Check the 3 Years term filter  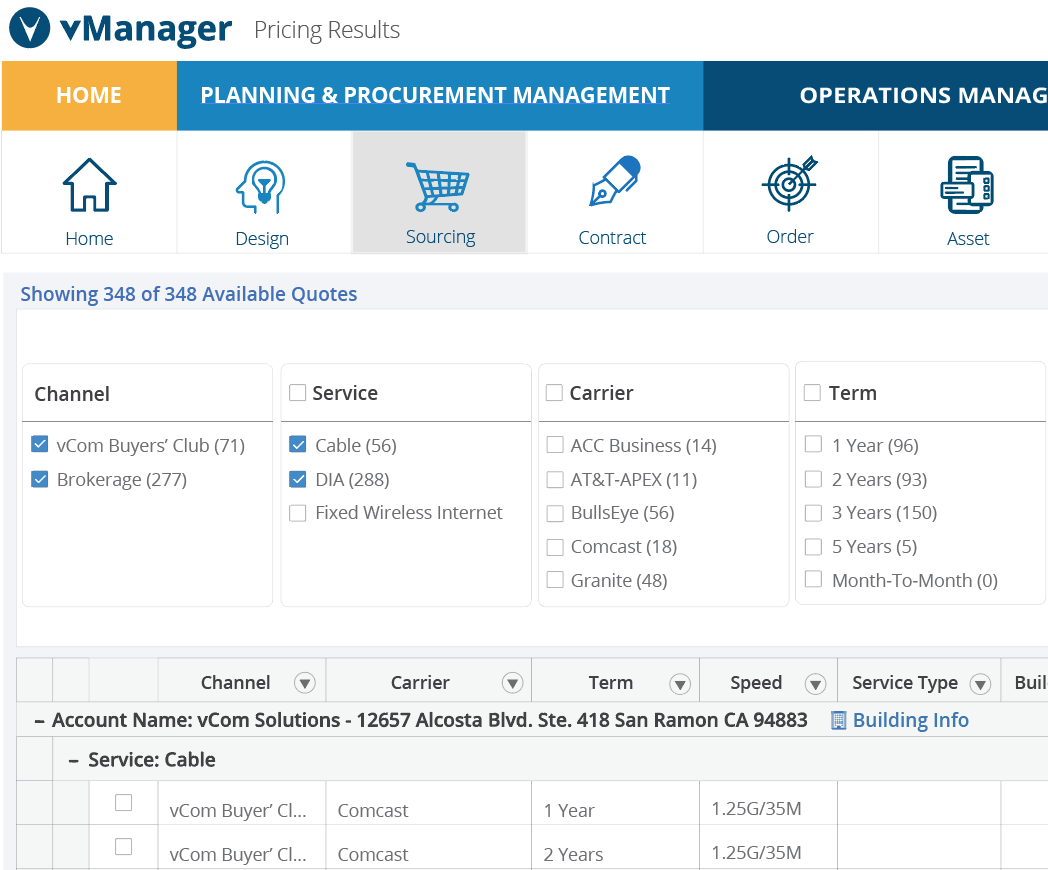[x=813, y=512]
